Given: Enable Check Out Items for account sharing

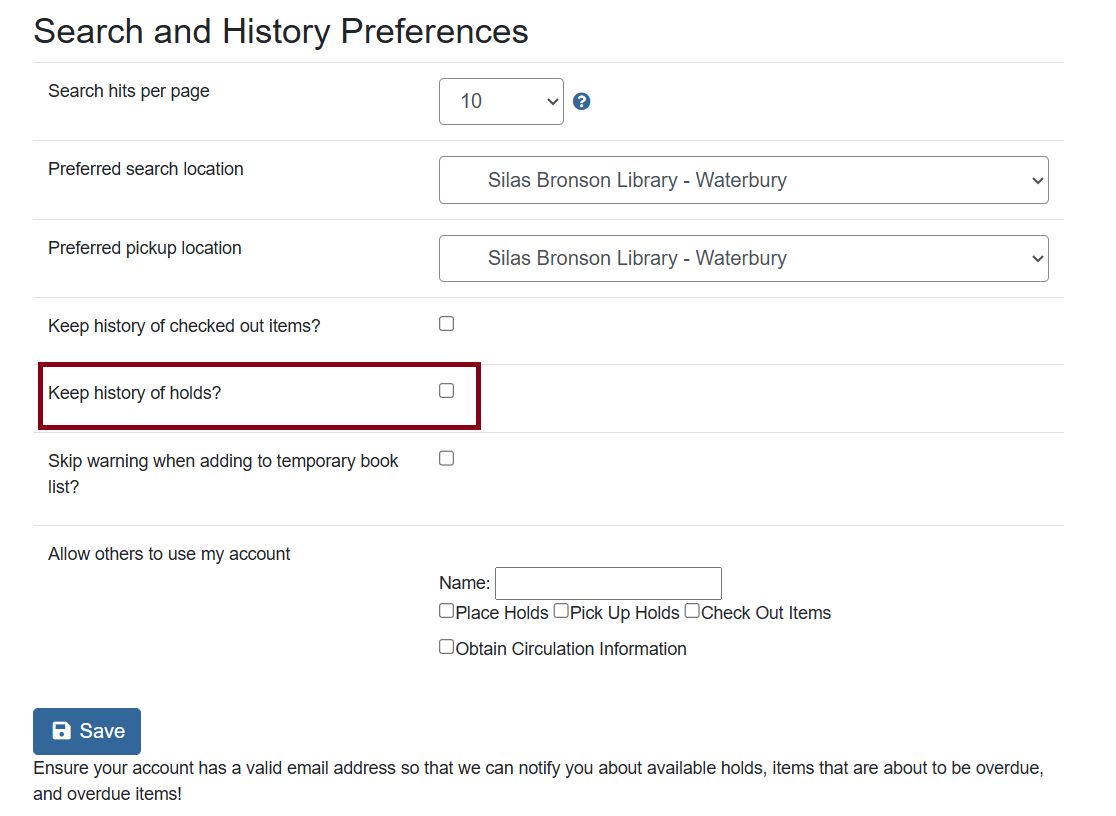Looking at the screenshot, I should click(691, 610).
